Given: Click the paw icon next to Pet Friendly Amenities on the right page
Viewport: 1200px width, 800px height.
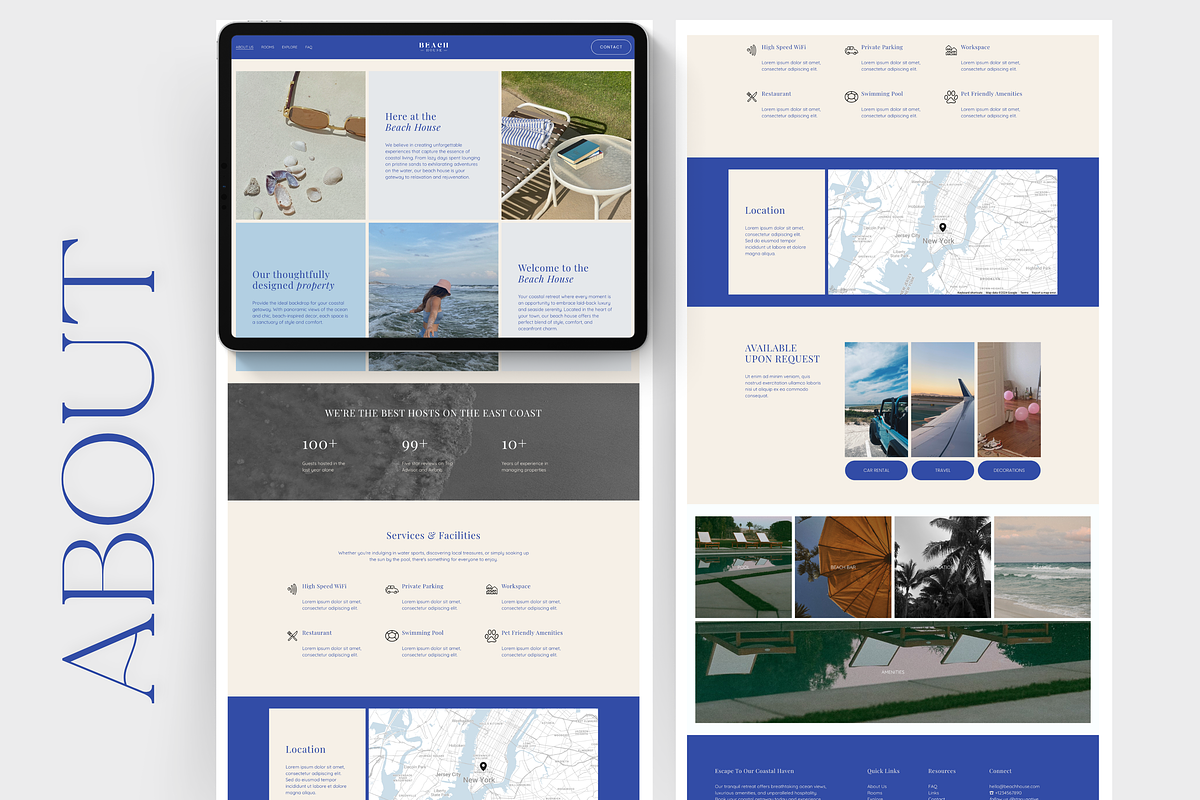Looking at the screenshot, I should 951,96.
